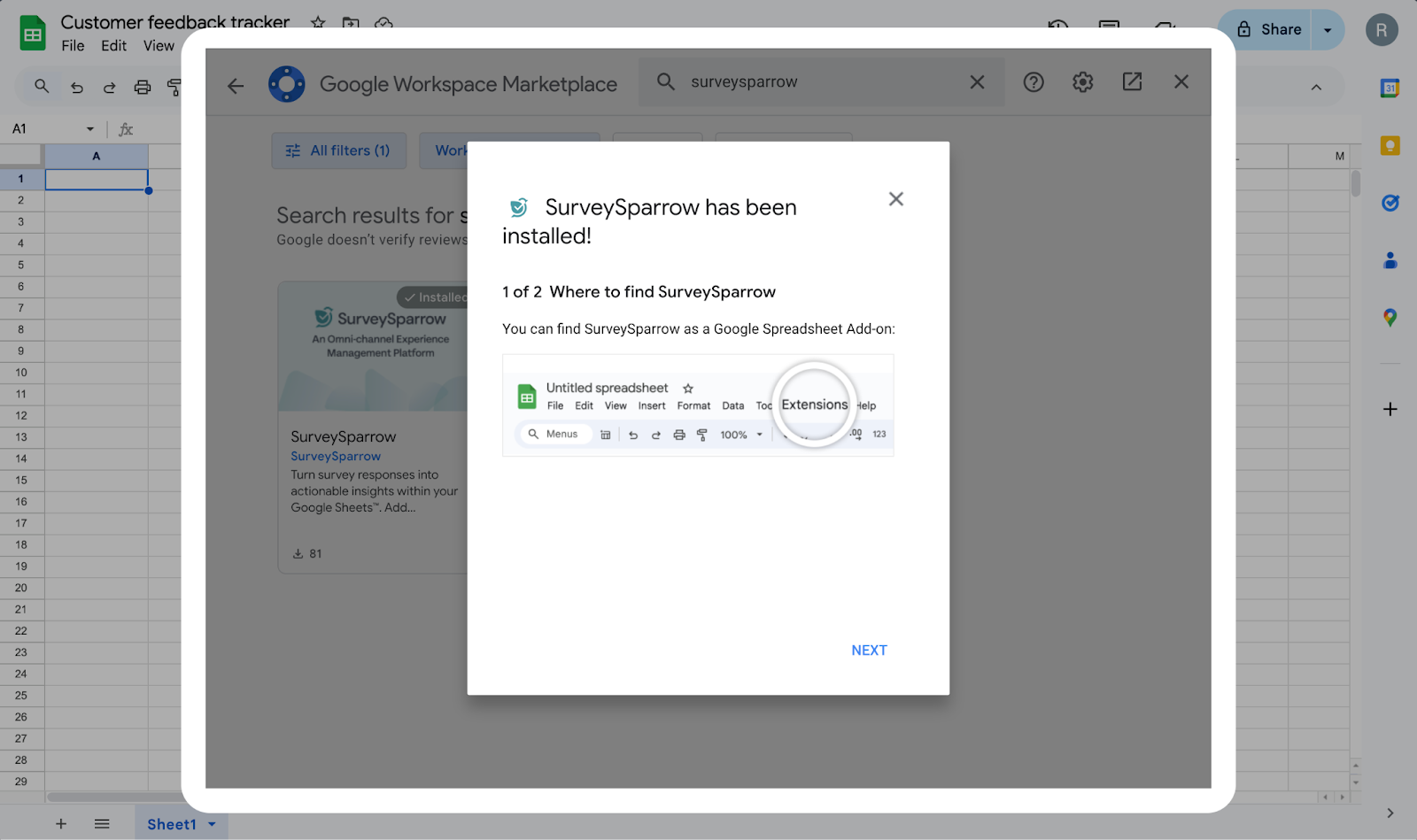
Task: Close the SurveySparrow installed dialog
Action: [x=896, y=199]
